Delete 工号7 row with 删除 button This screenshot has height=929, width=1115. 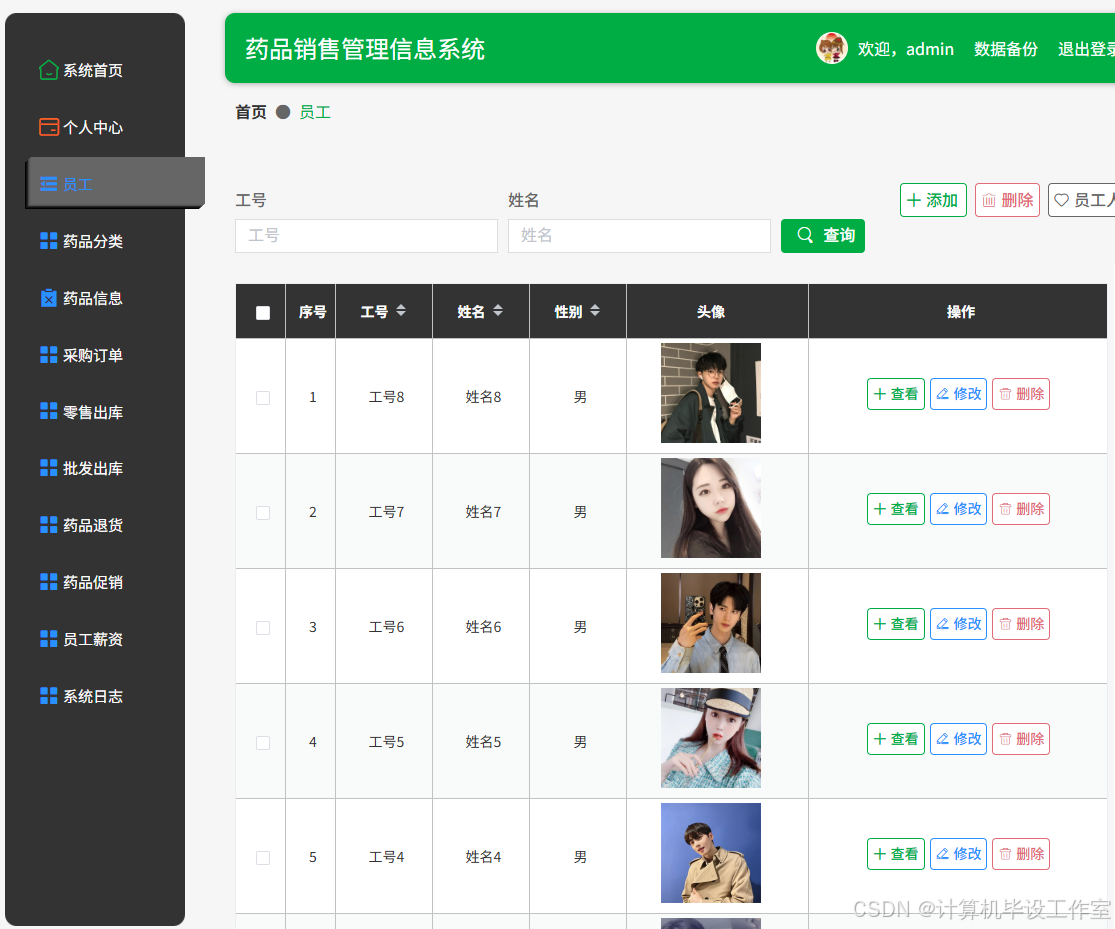click(x=1021, y=509)
